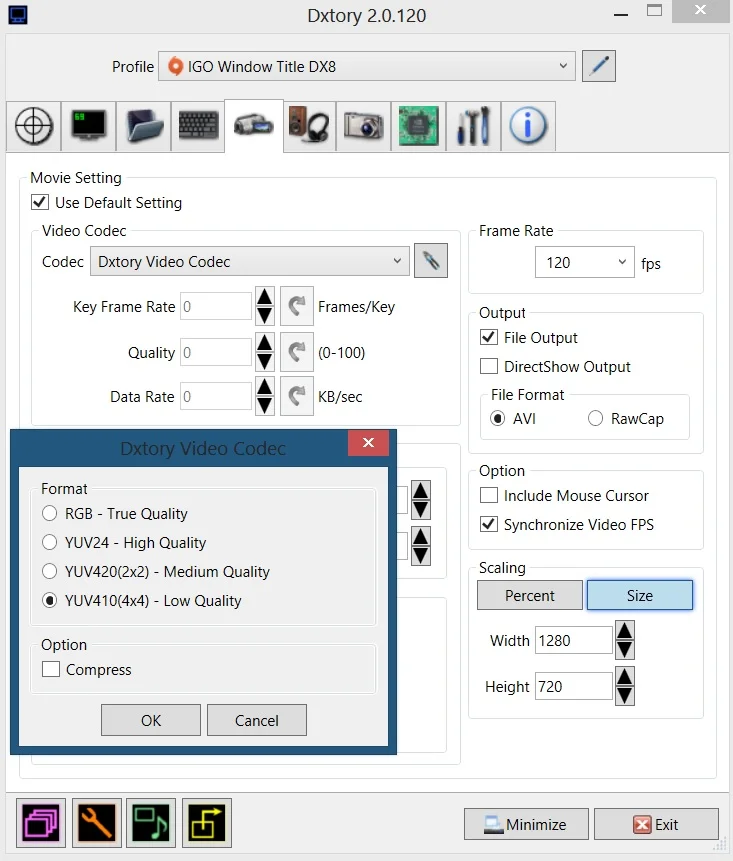Click the Data Rate input field
Screen dimensions: 733x861
click(216, 396)
